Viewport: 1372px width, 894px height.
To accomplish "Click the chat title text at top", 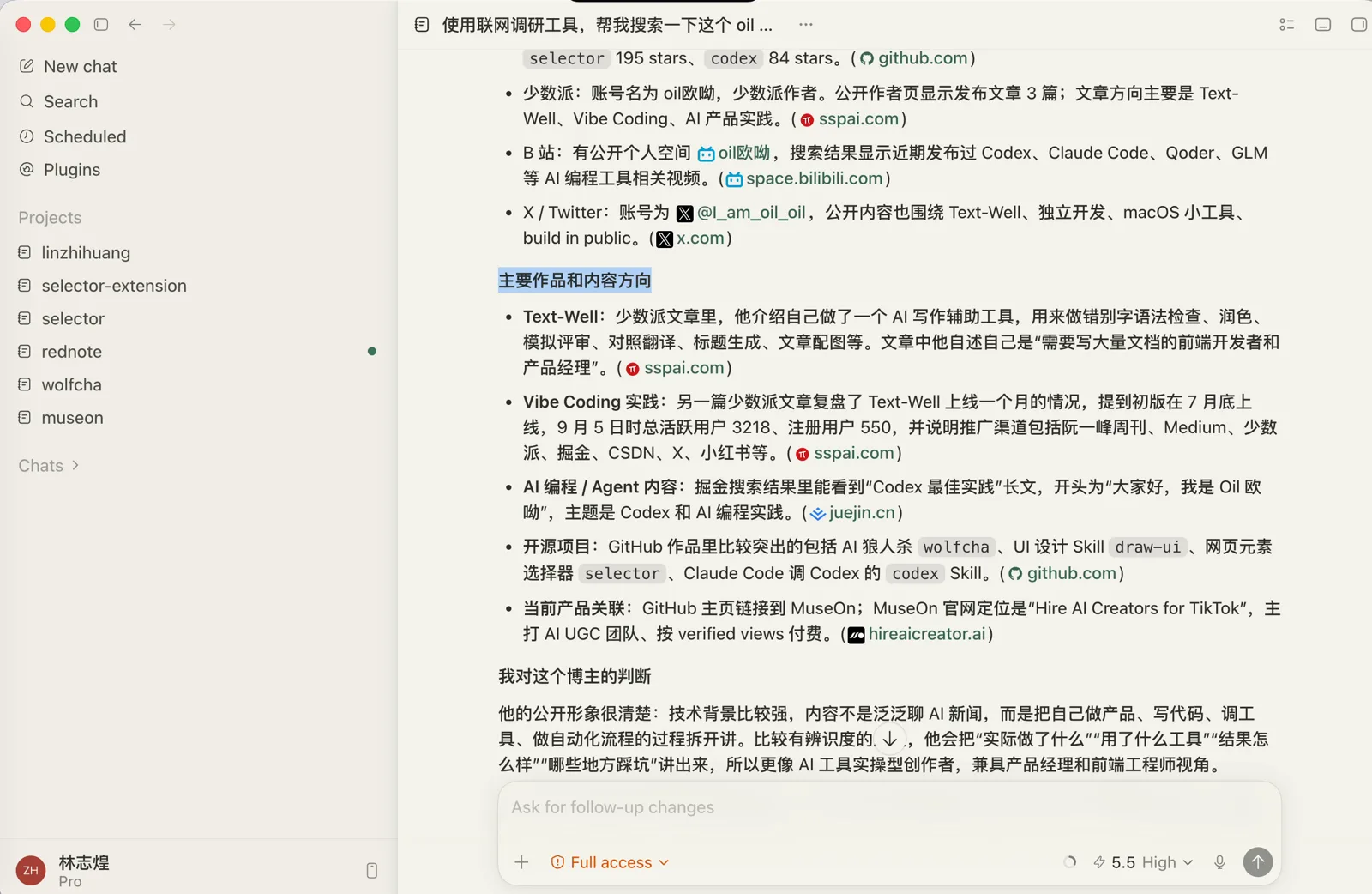I will [x=607, y=25].
